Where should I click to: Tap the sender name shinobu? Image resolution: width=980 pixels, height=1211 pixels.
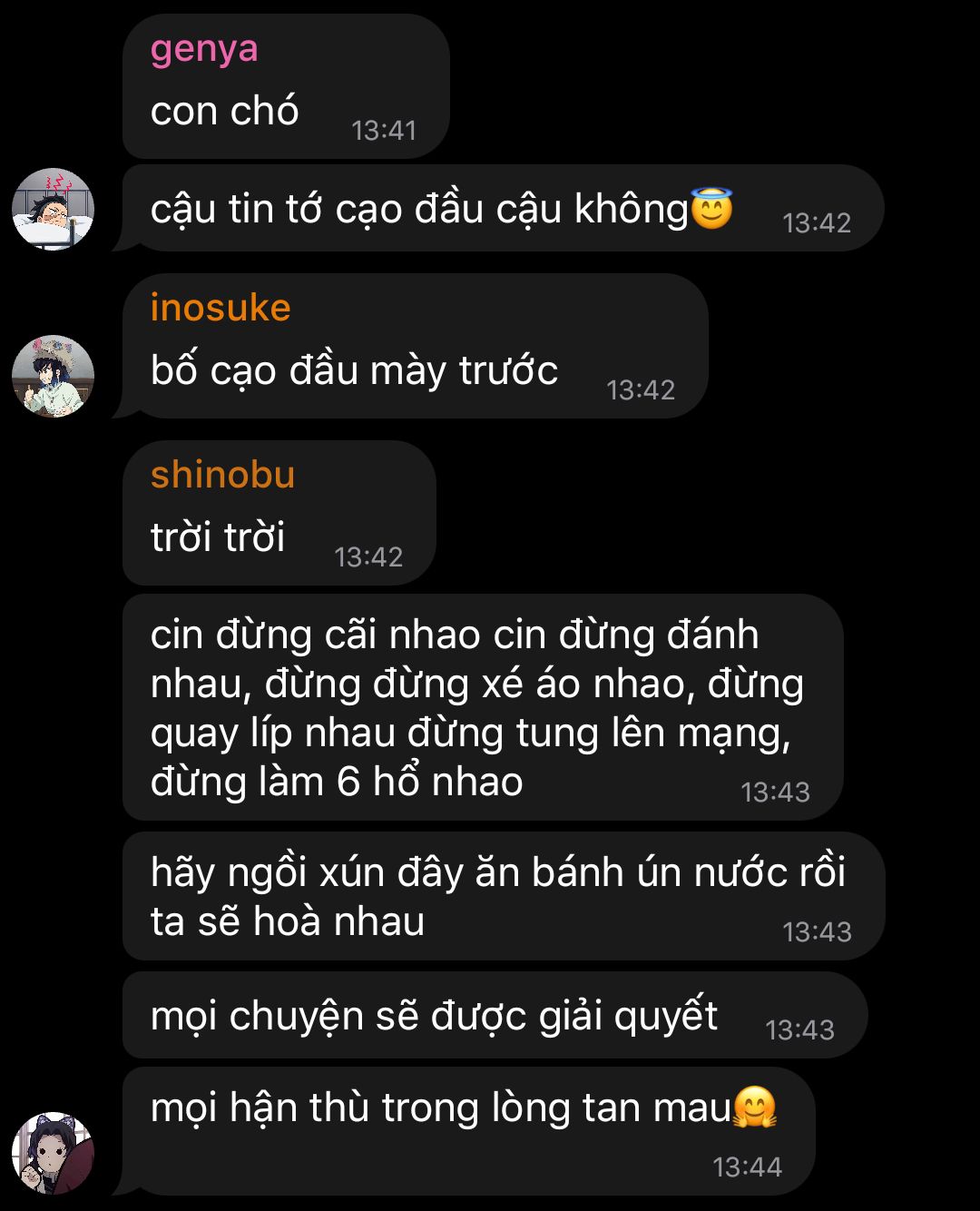(222, 474)
